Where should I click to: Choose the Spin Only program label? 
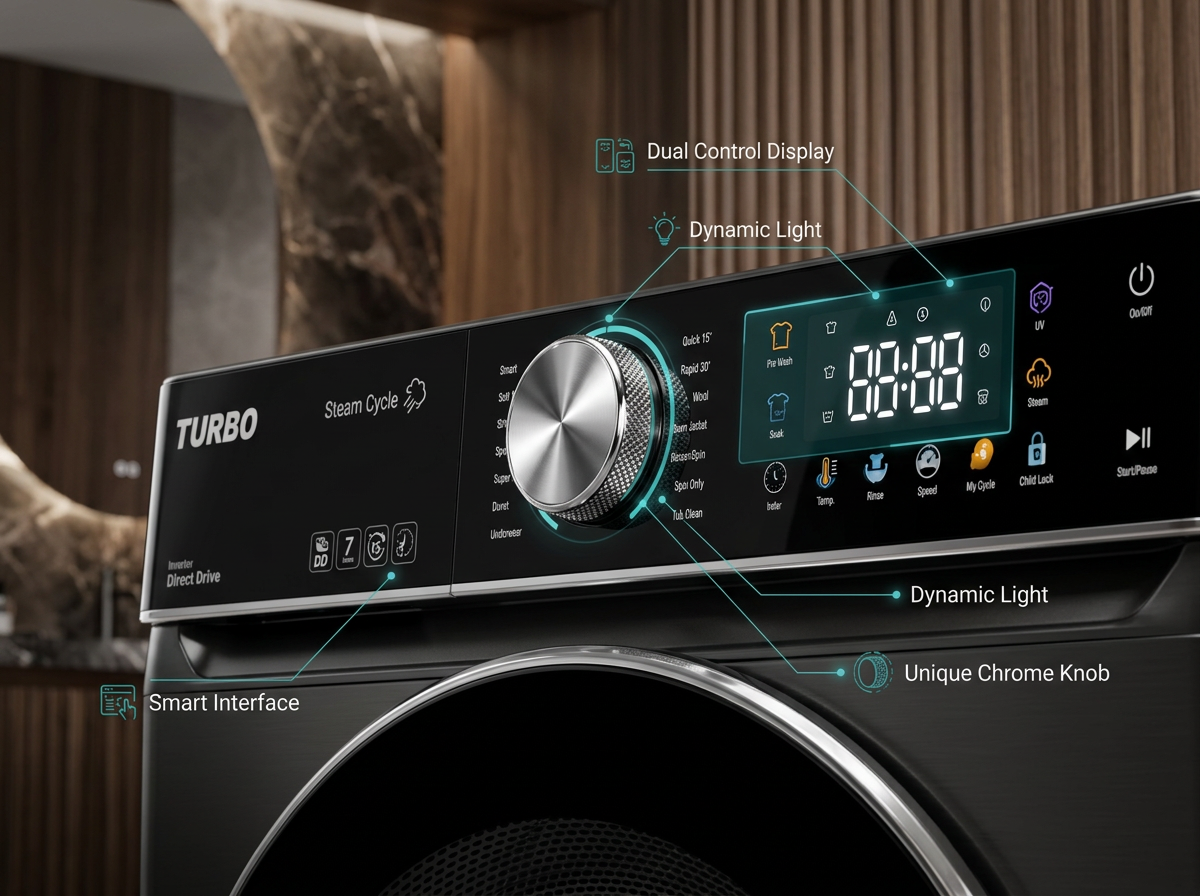689,485
